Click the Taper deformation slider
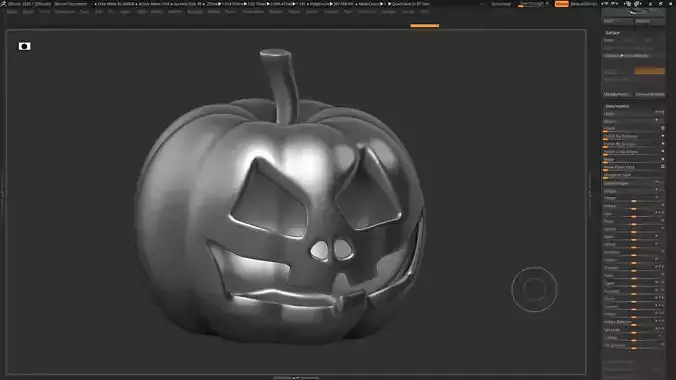 tap(633, 283)
